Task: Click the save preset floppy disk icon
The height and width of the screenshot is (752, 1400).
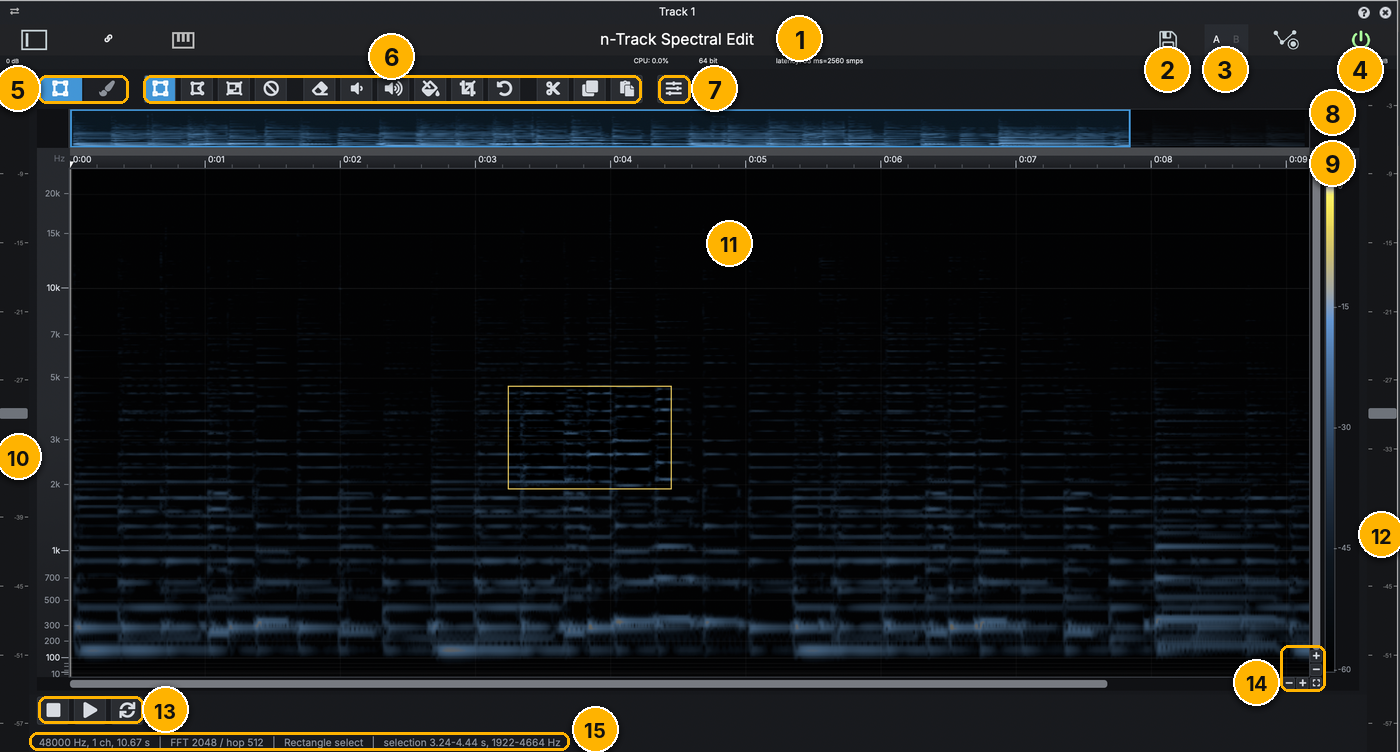Action: click(x=1168, y=40)
